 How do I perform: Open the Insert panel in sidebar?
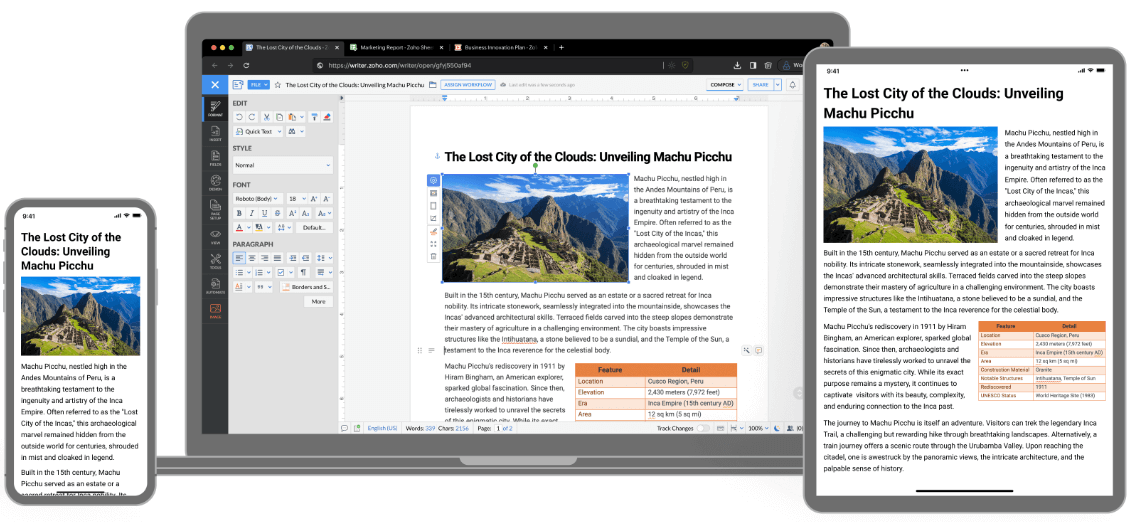215,132
